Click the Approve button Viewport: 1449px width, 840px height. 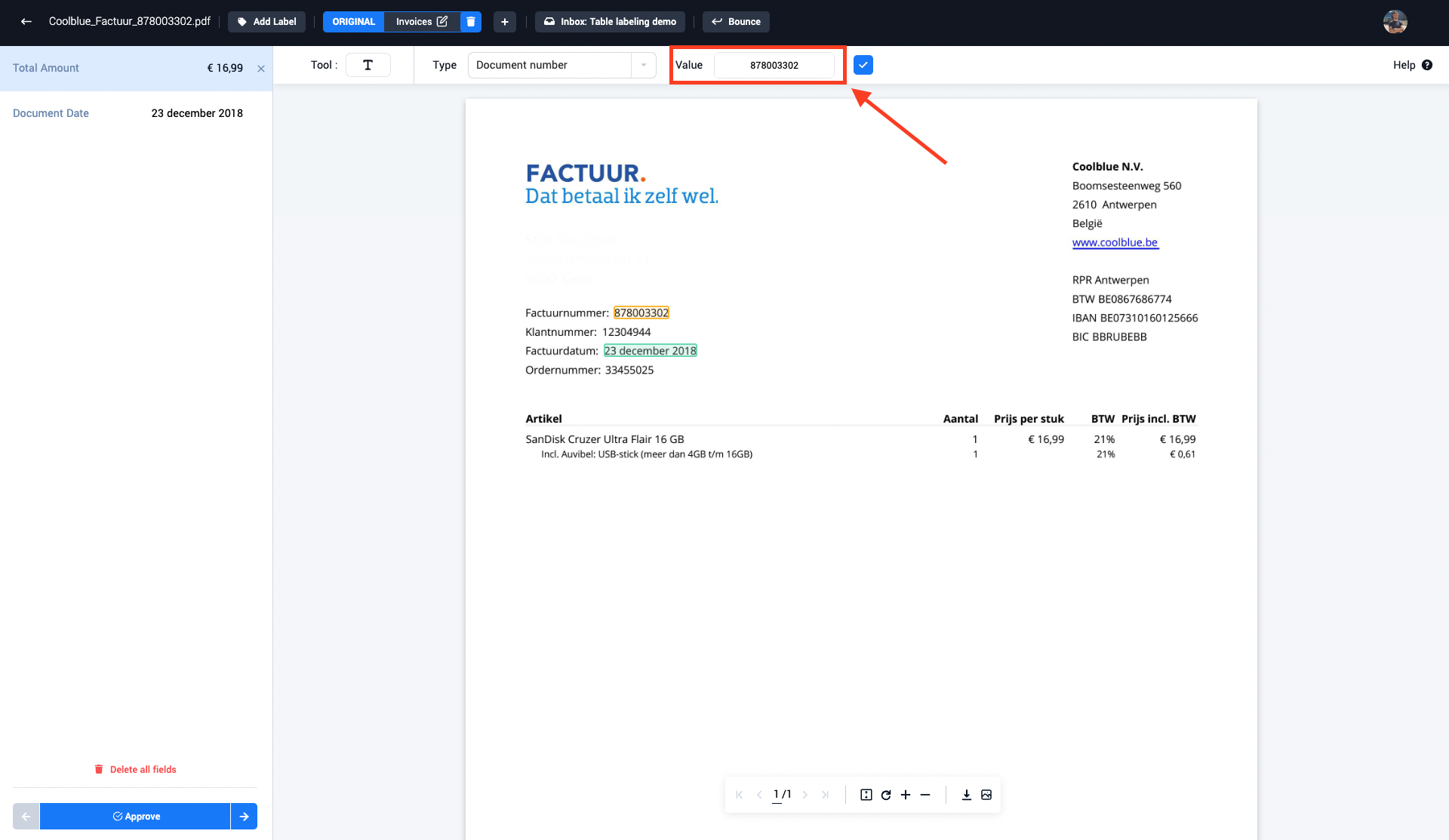coord(136,817)
